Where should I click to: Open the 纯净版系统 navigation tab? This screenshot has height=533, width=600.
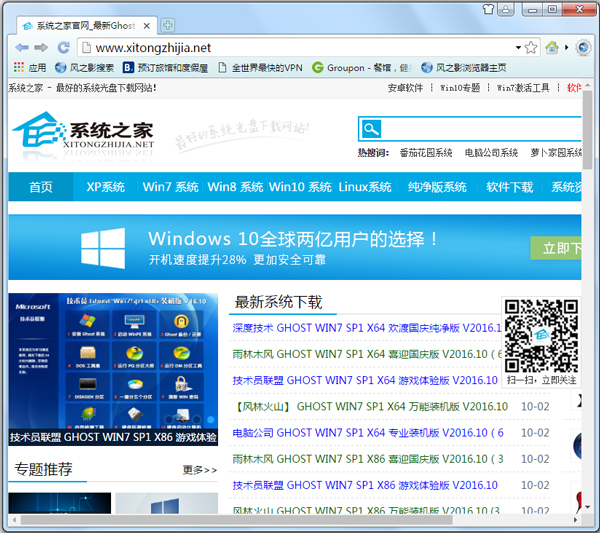(x=437, y=187)
